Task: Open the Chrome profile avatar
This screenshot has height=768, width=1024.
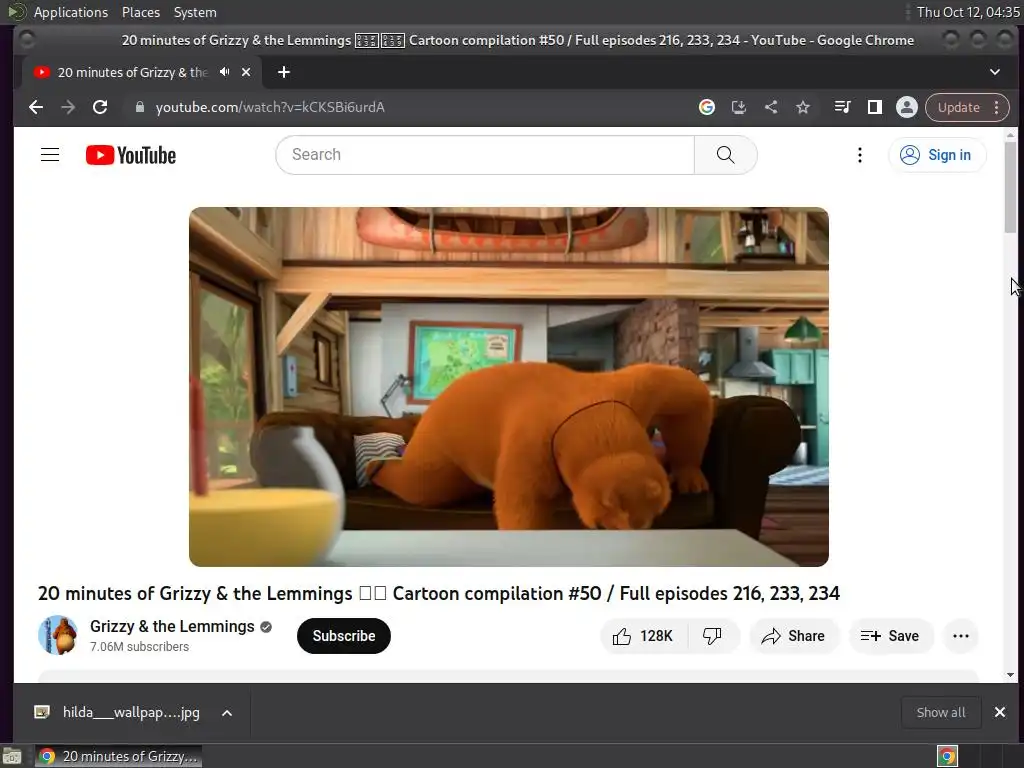Action: [x=906, y=107]
